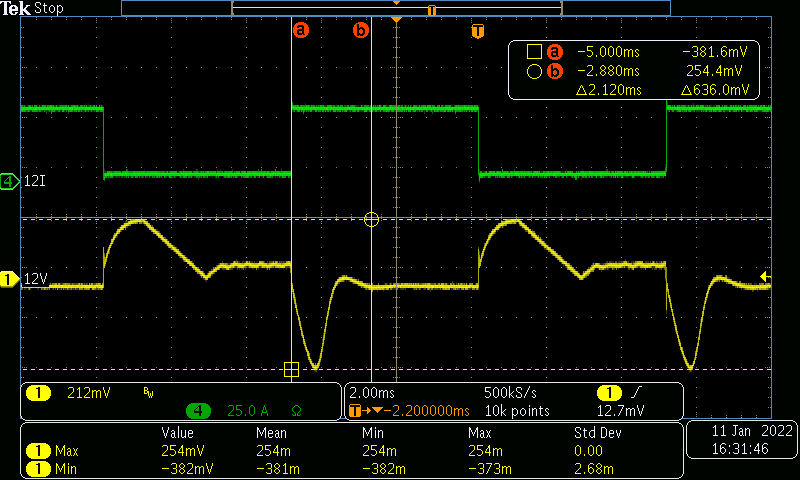Click the circle cursor b on the waveform
The height and width of the screenshot is (480, 800).
(x=372, y=219)
